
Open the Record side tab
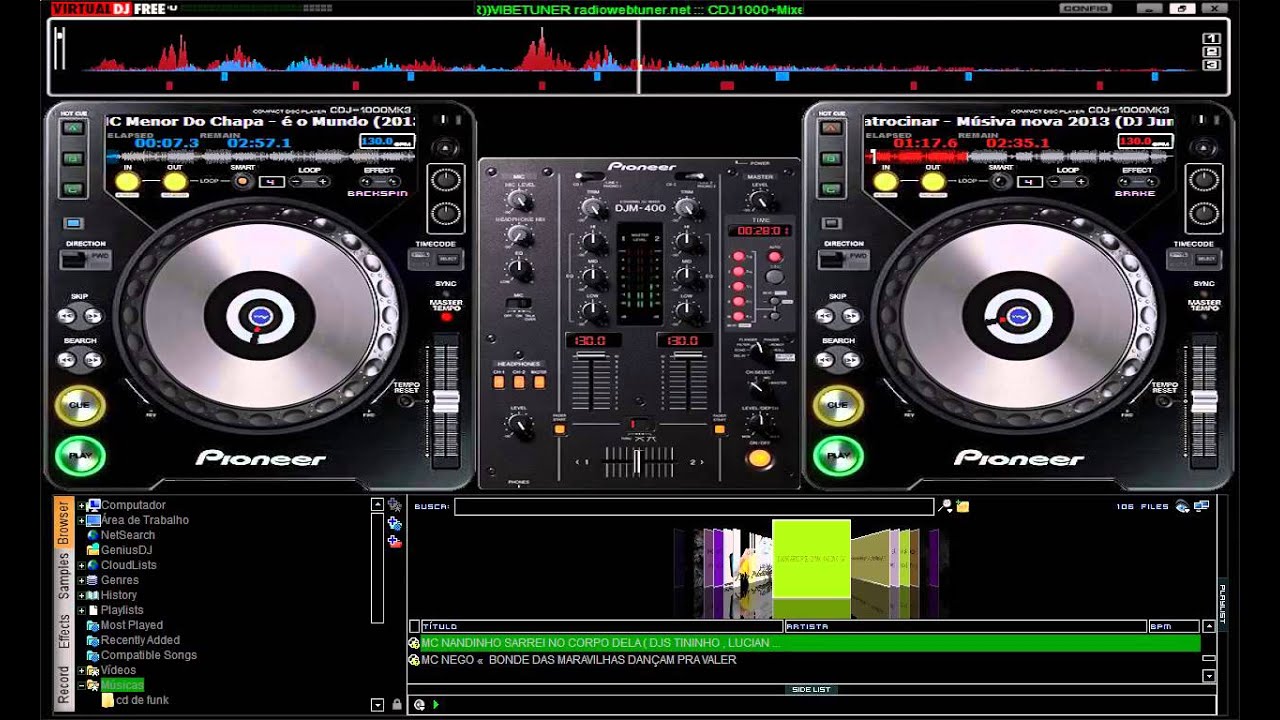pyautogui.click(x=64, y=685)
